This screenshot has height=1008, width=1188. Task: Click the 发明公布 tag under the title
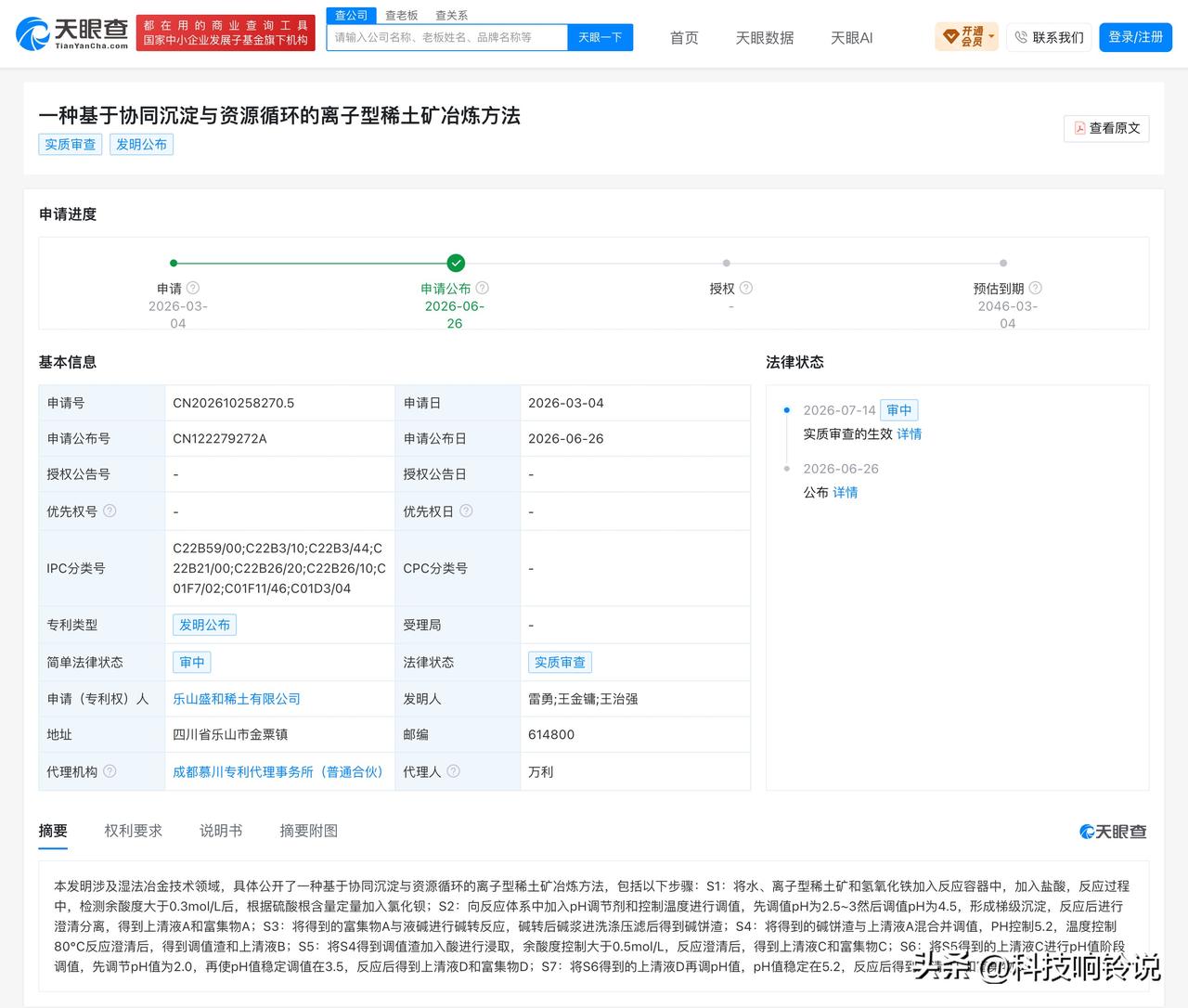point(141,144)
